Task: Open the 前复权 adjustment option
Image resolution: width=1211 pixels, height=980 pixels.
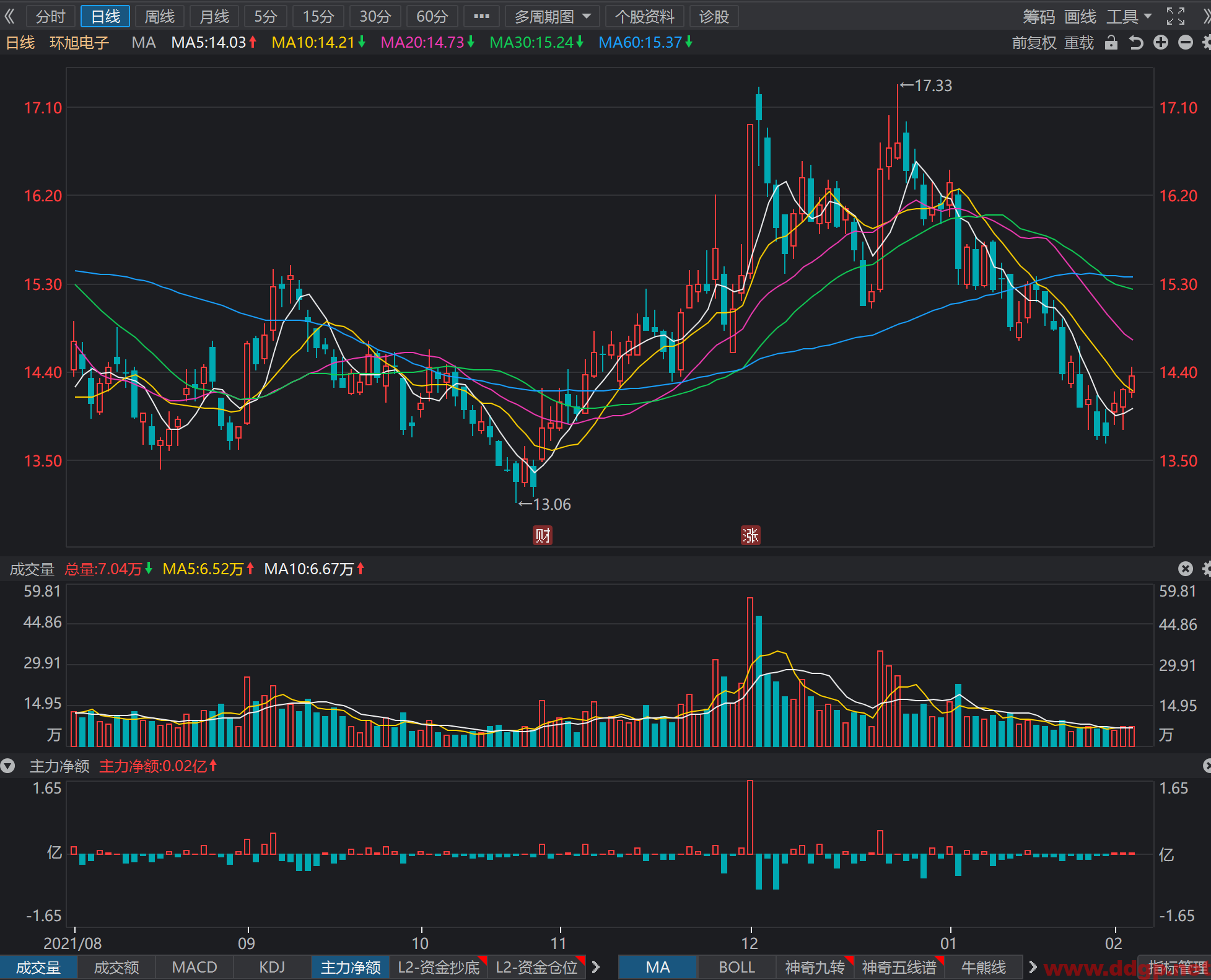Action: pos(1034,43)
